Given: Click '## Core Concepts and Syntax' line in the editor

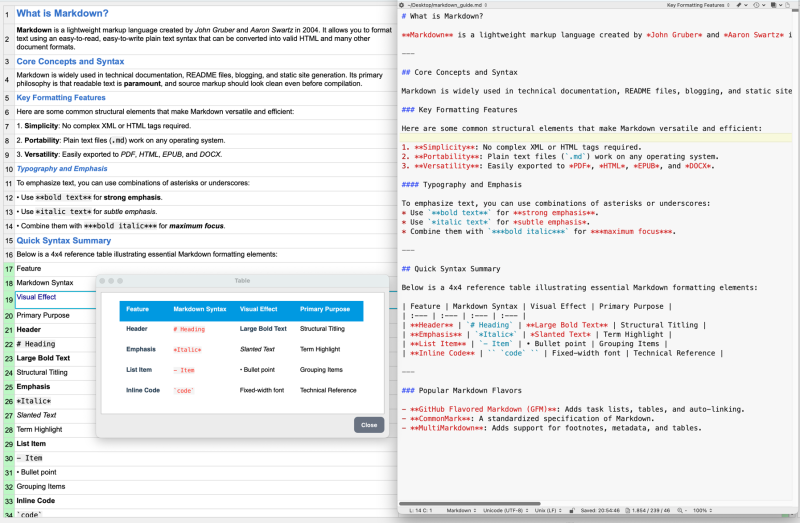Looking at the screenshot, I should click(x=459, y=72).
